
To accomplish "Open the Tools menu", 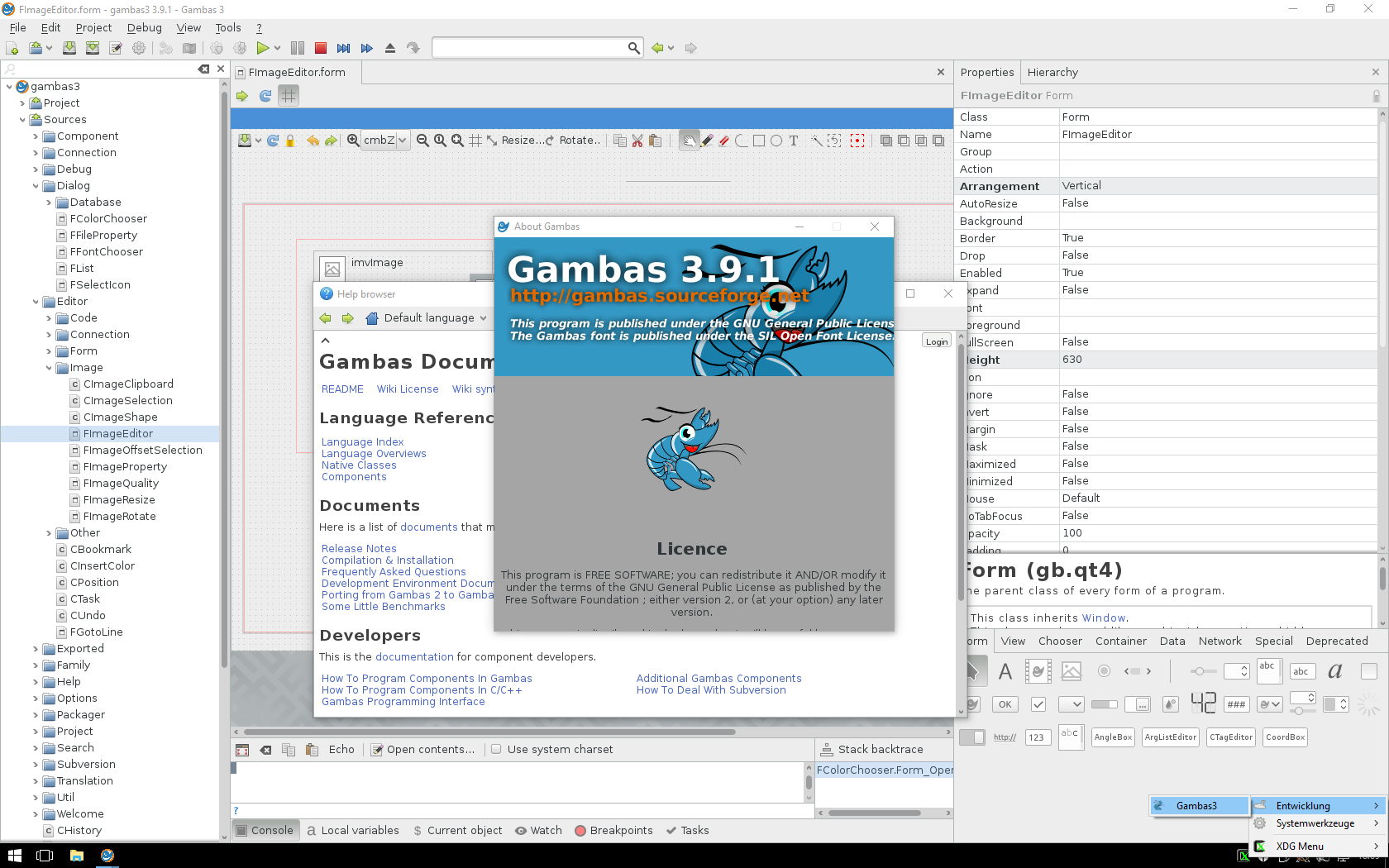I will coord(228,27).
